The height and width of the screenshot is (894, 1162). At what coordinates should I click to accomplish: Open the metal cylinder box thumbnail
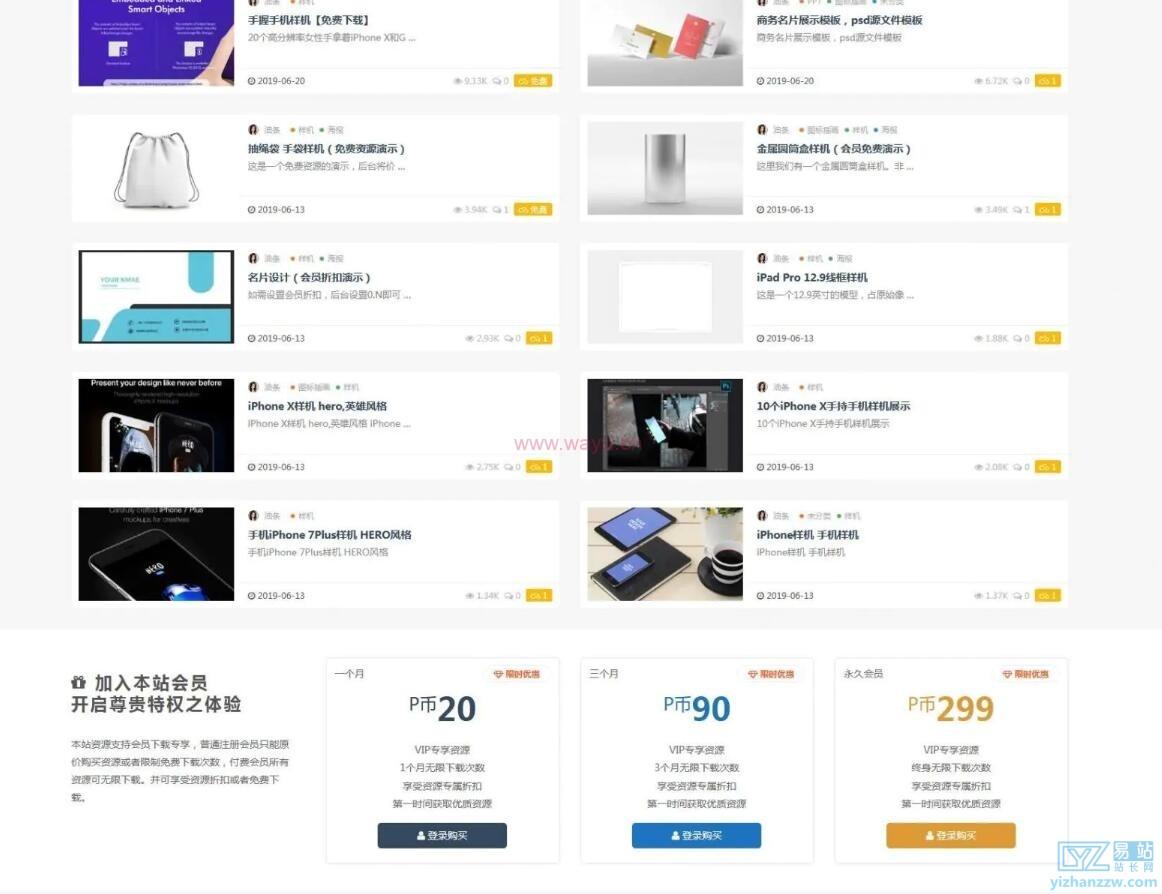coord(665,168)
